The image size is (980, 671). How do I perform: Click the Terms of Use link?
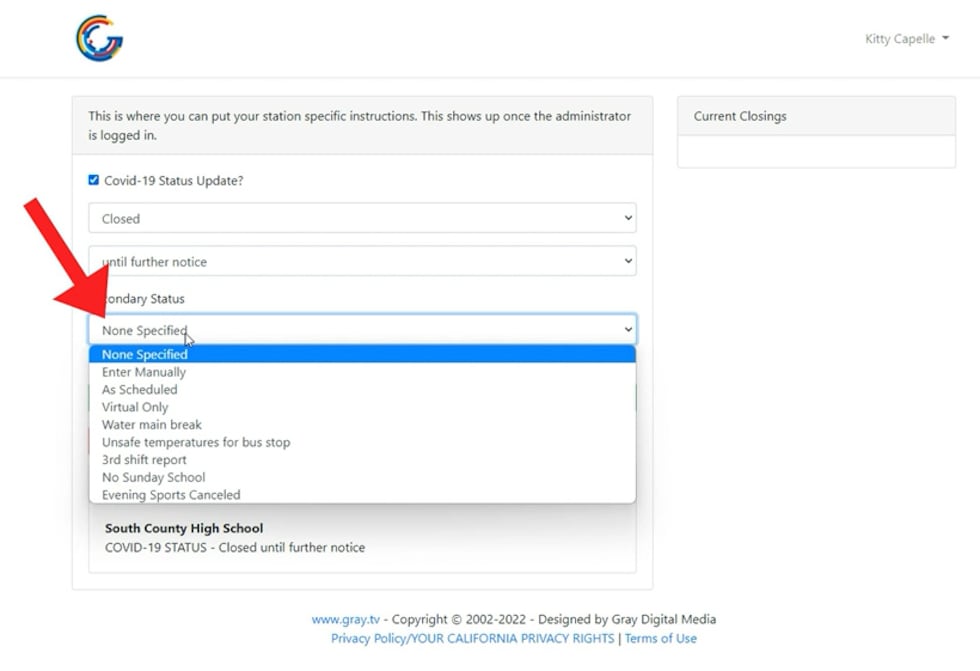coord(660,638)
